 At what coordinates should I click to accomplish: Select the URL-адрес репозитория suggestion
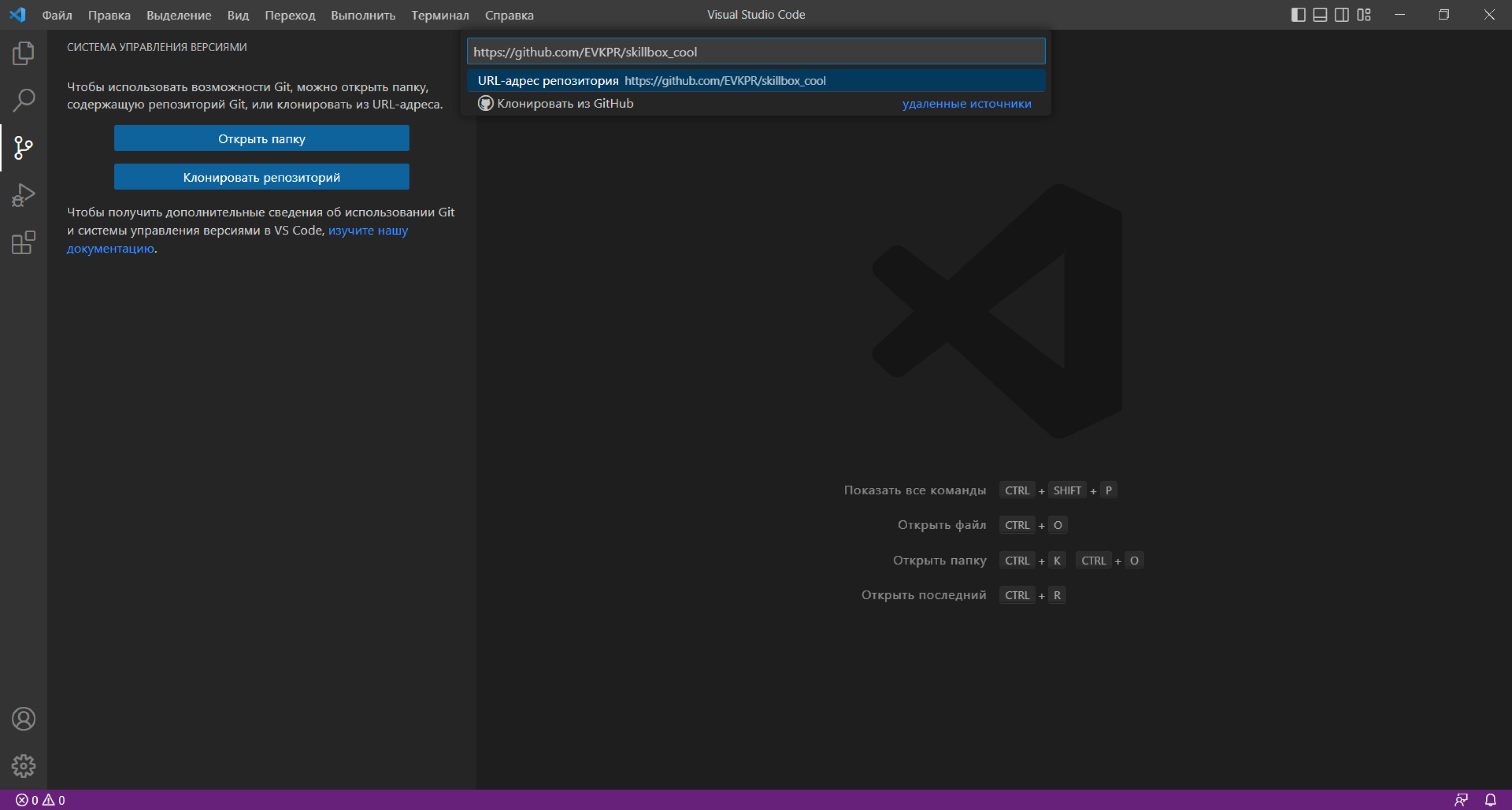(756, 81)
